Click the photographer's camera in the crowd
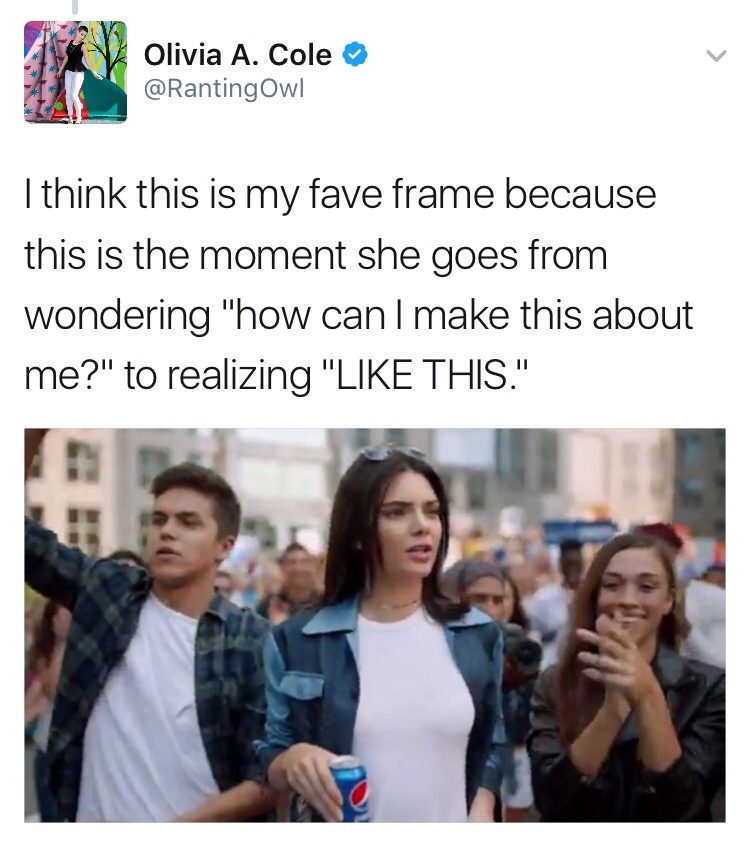750x843 pixels. [522, 651]
